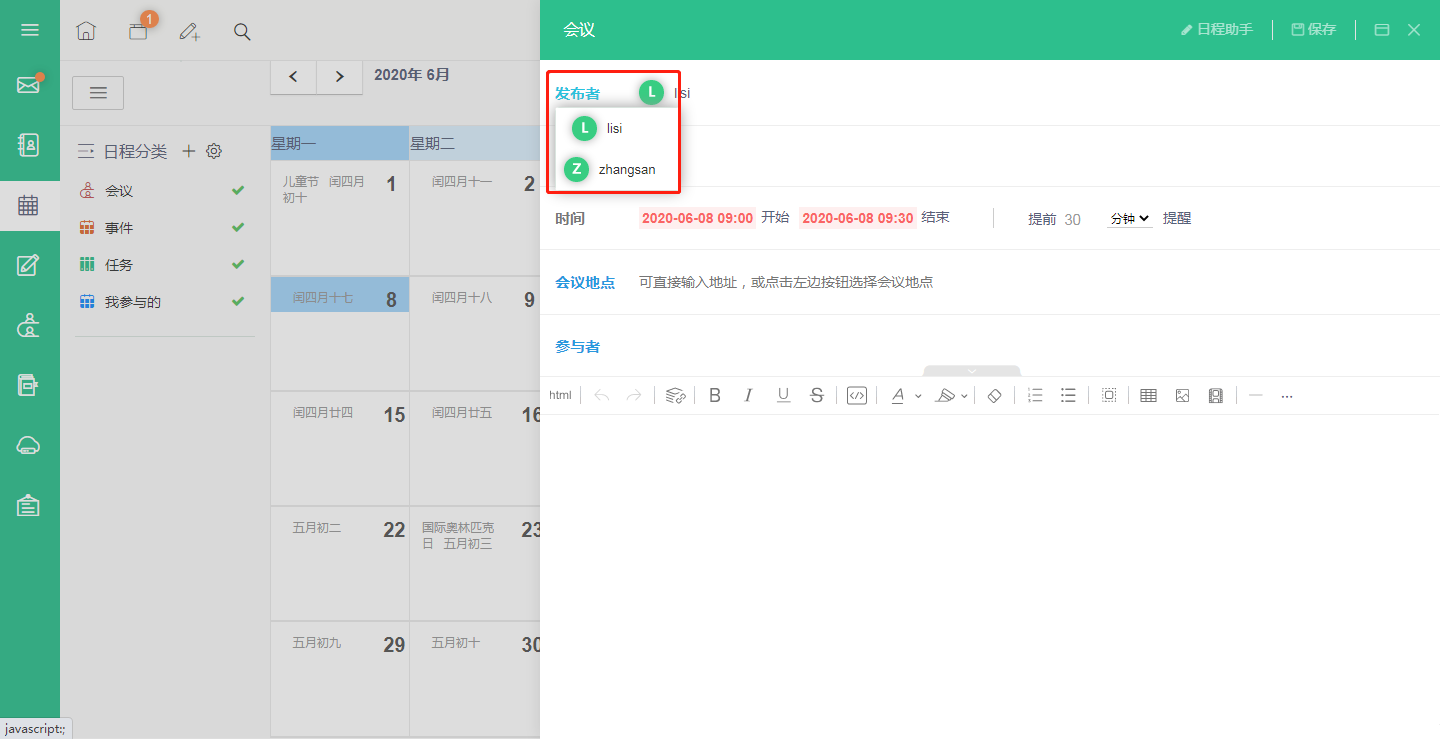Toggle the 我参与的 category checkmark
The width and height of the screenshot is (1440, 739).
[x=238, y=301]
